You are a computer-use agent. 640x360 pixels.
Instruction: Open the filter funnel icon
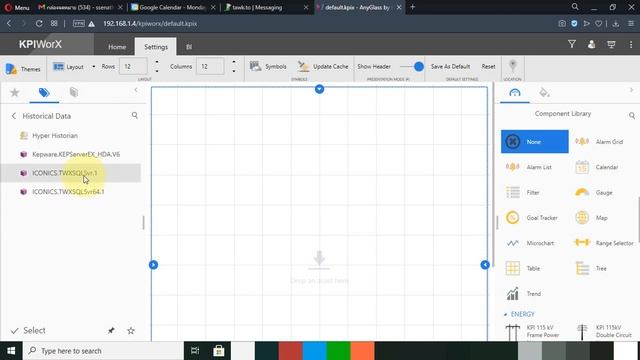[x=572, y=44]
